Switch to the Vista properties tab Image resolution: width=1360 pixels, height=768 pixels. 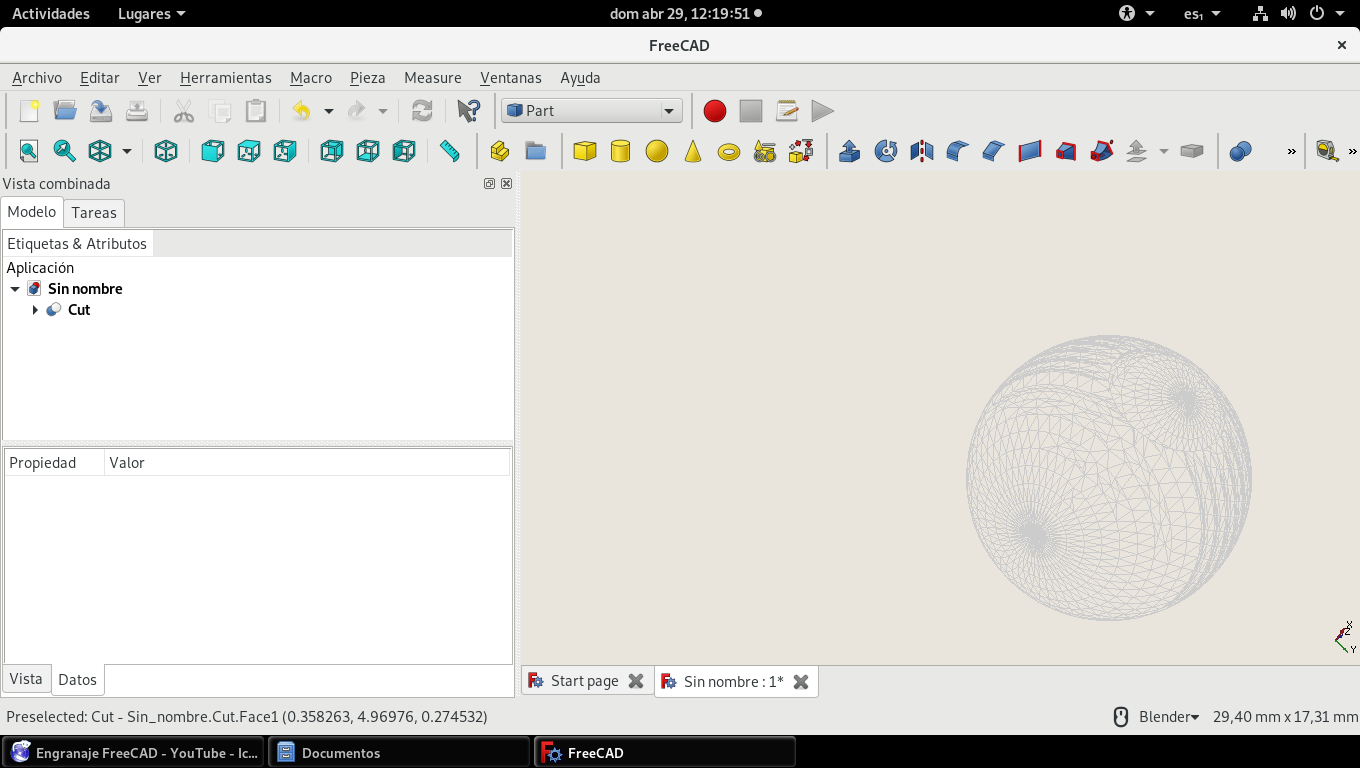click(x=26, y=679)
